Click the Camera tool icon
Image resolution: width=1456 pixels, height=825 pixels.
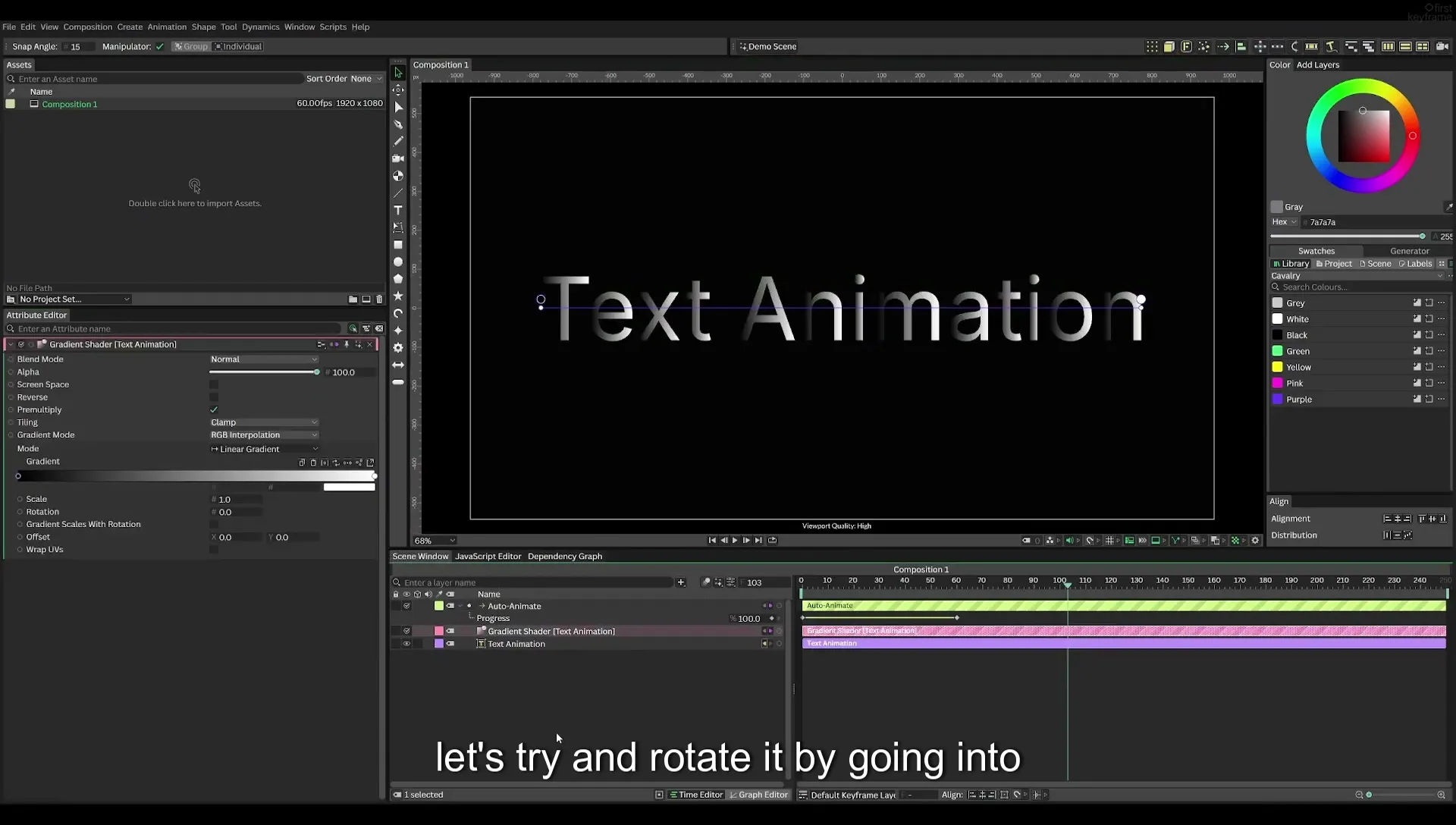click(x=398, y=158)
